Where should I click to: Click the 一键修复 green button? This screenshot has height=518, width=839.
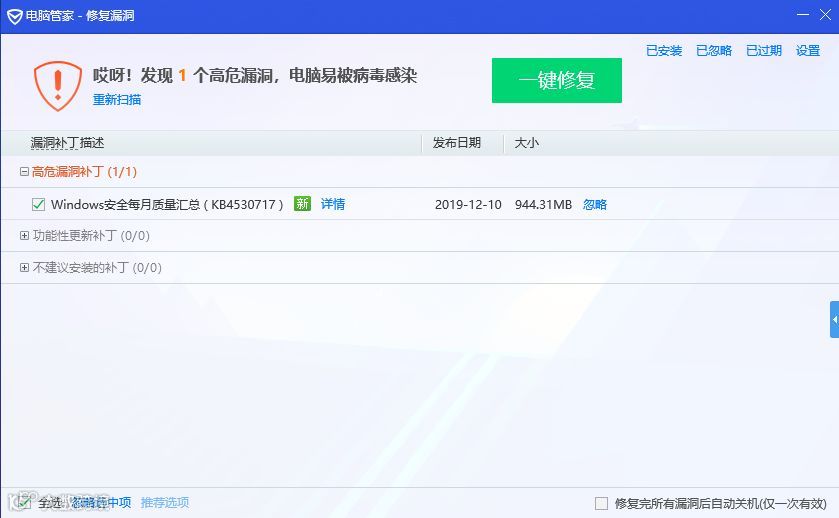coord(556,80)
